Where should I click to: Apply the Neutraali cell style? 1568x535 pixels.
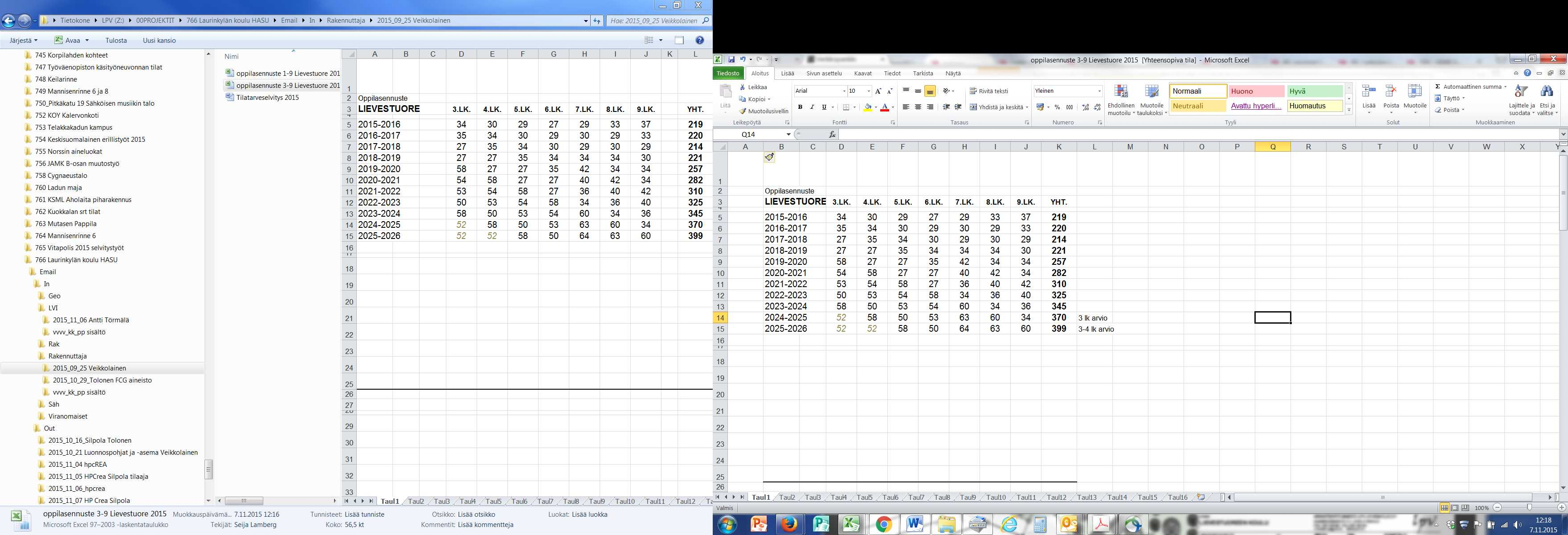coord(1198,105)
